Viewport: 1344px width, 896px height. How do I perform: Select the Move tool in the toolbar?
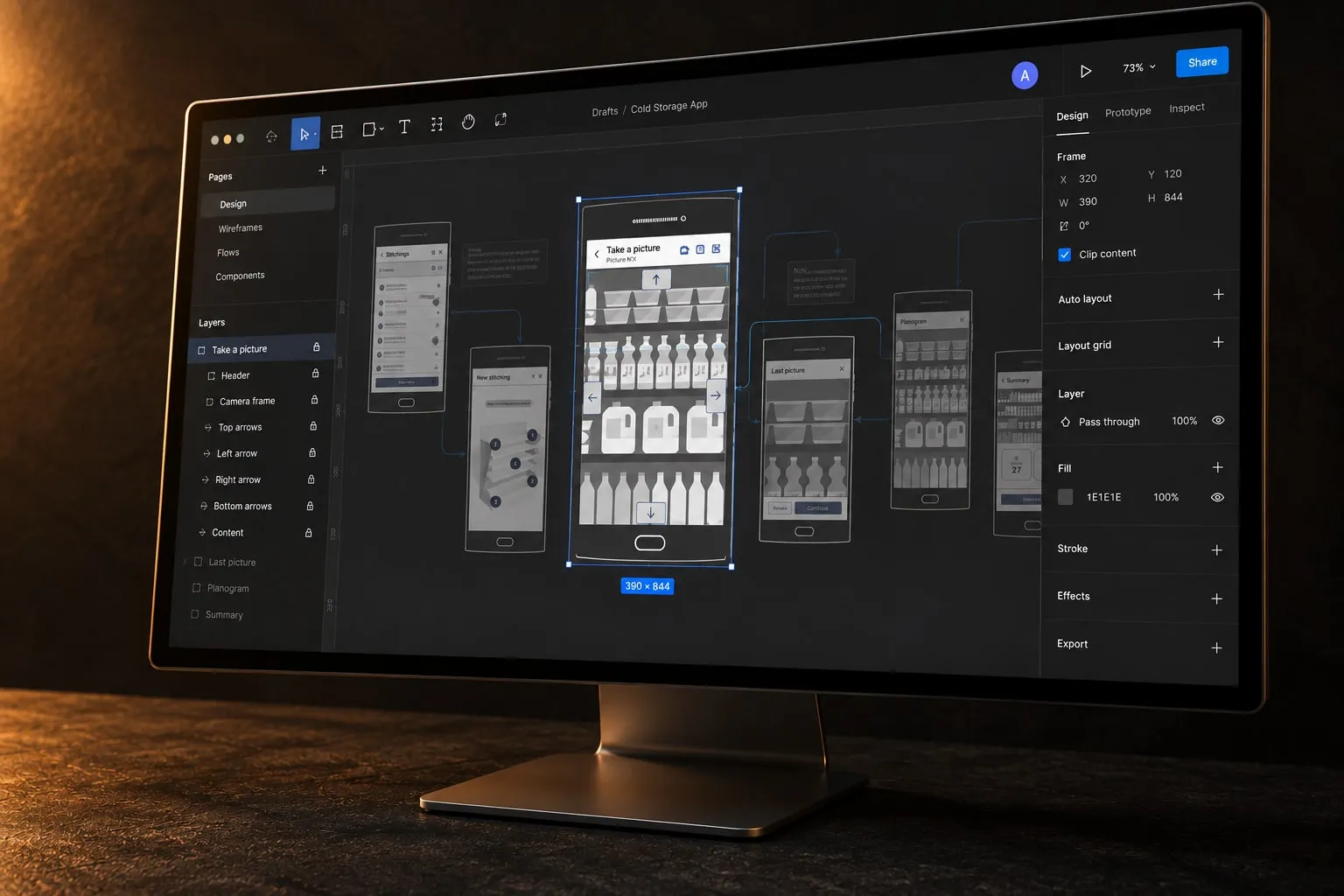click(x=305, y=134)
